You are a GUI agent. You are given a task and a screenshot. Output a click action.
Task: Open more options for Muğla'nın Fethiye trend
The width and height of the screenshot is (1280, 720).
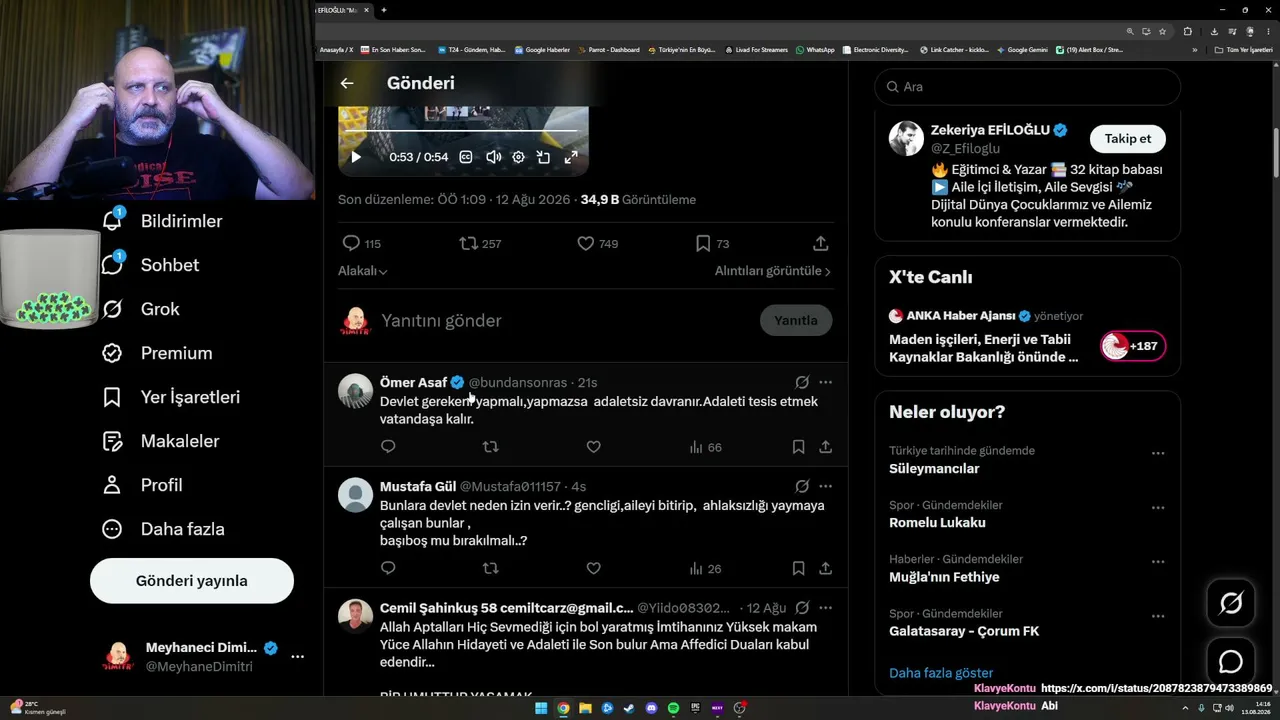click(x=1158, y=561)
